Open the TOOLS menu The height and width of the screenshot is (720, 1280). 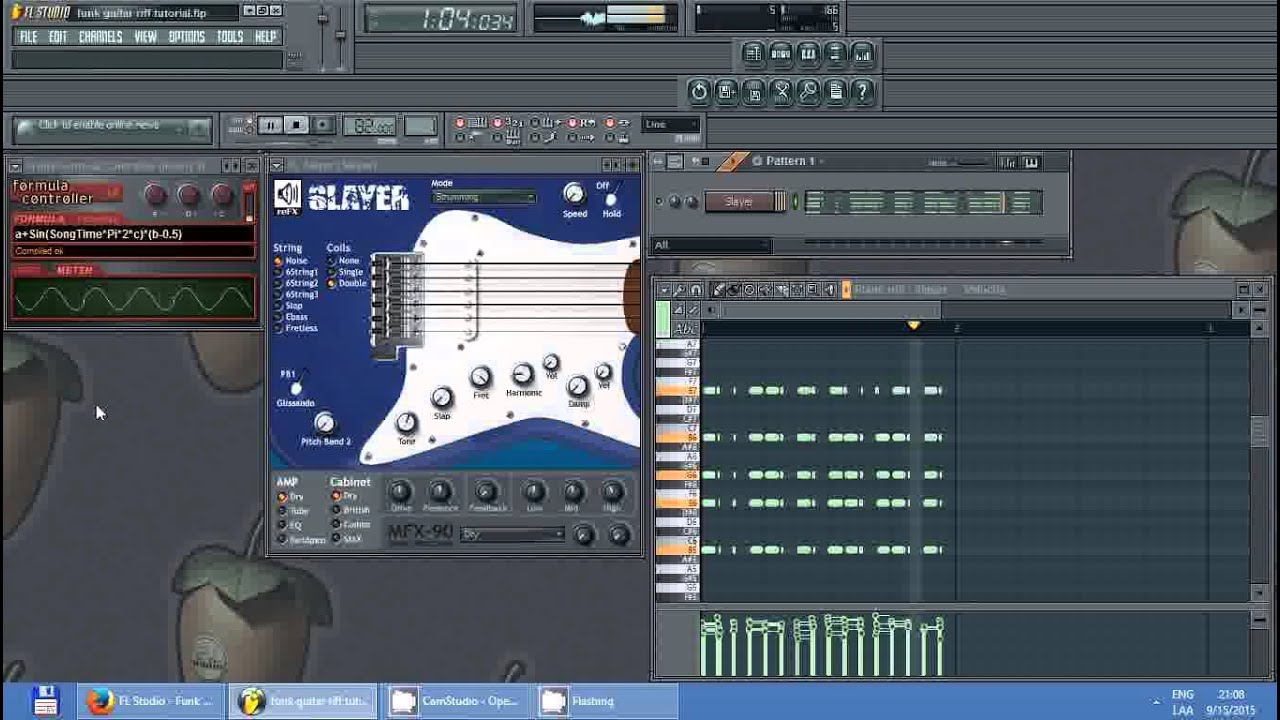tap(230, 37)
